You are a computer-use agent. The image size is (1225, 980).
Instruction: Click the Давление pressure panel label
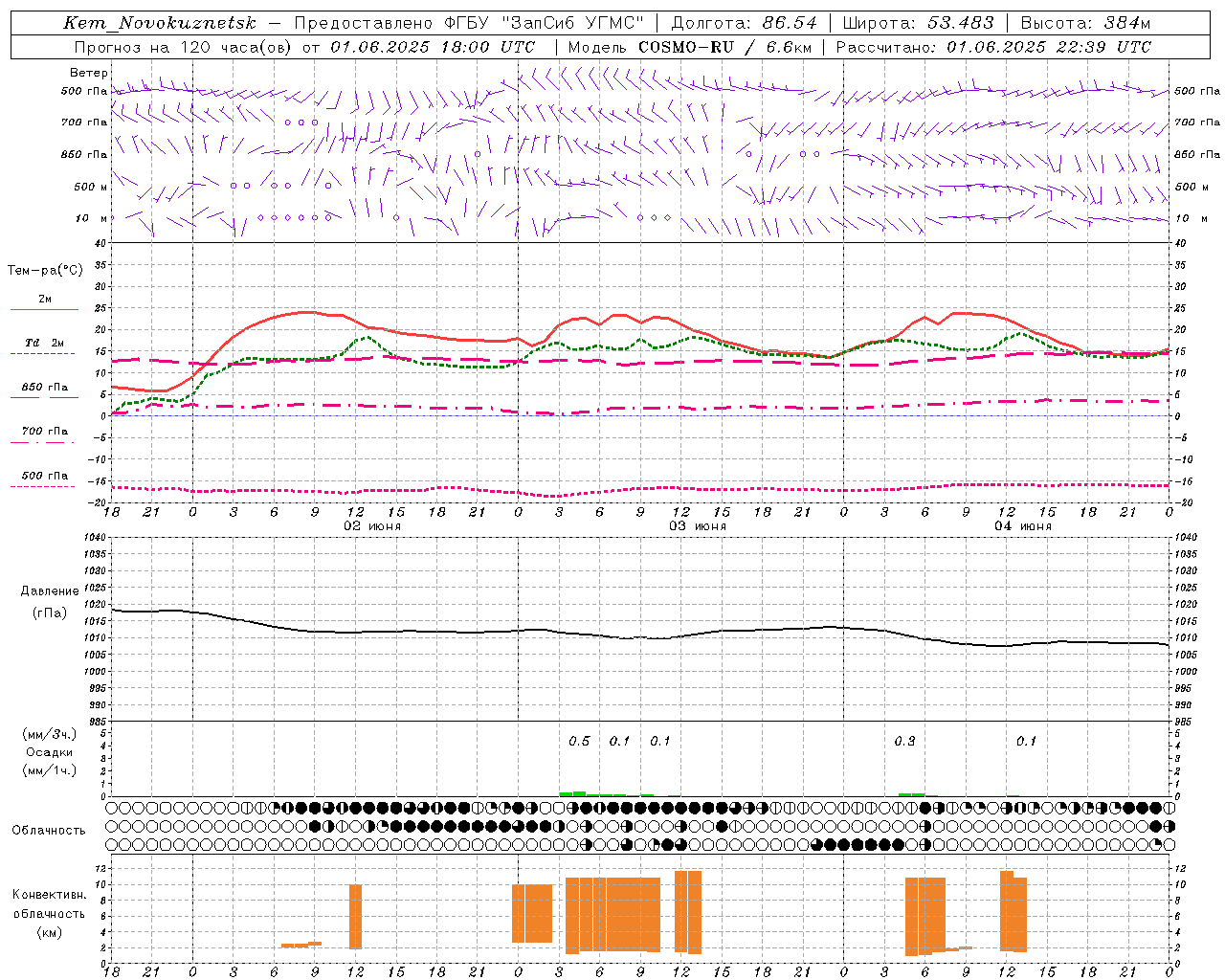coord(50,591)
